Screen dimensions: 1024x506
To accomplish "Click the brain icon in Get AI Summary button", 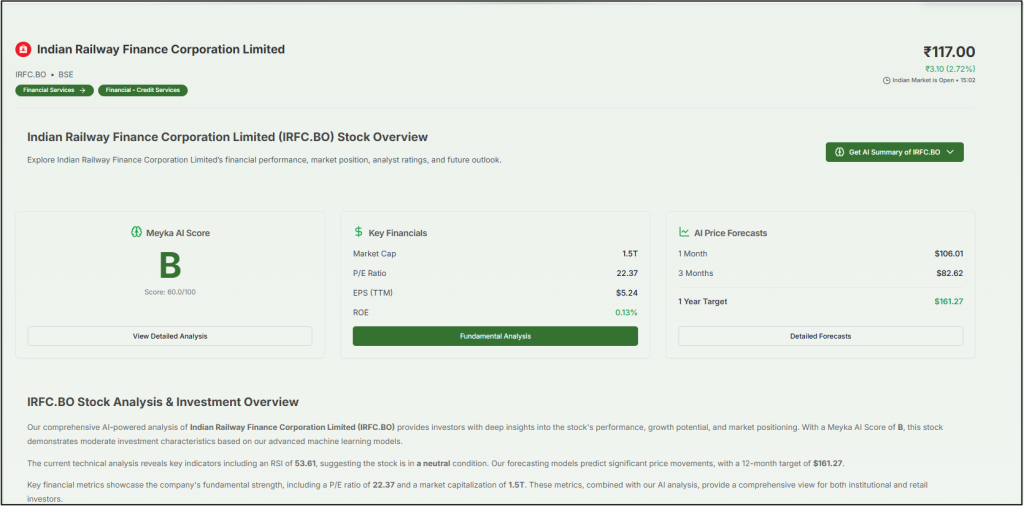I will 840,152.
